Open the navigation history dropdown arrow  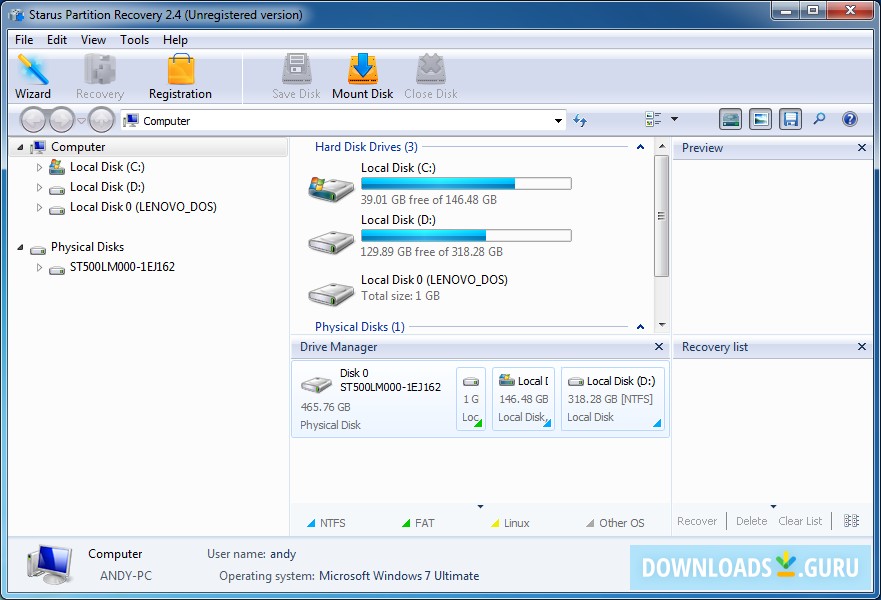click(81, 120)
